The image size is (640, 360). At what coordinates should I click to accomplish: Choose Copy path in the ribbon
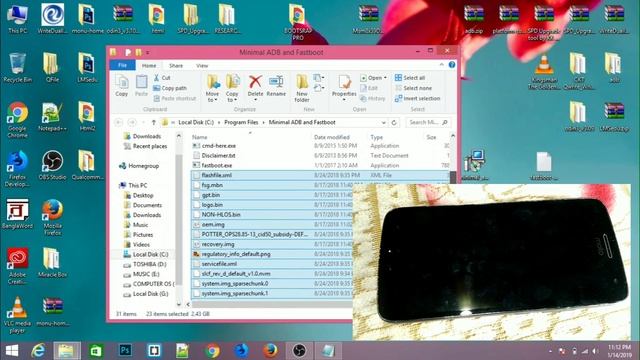[170, 88]
